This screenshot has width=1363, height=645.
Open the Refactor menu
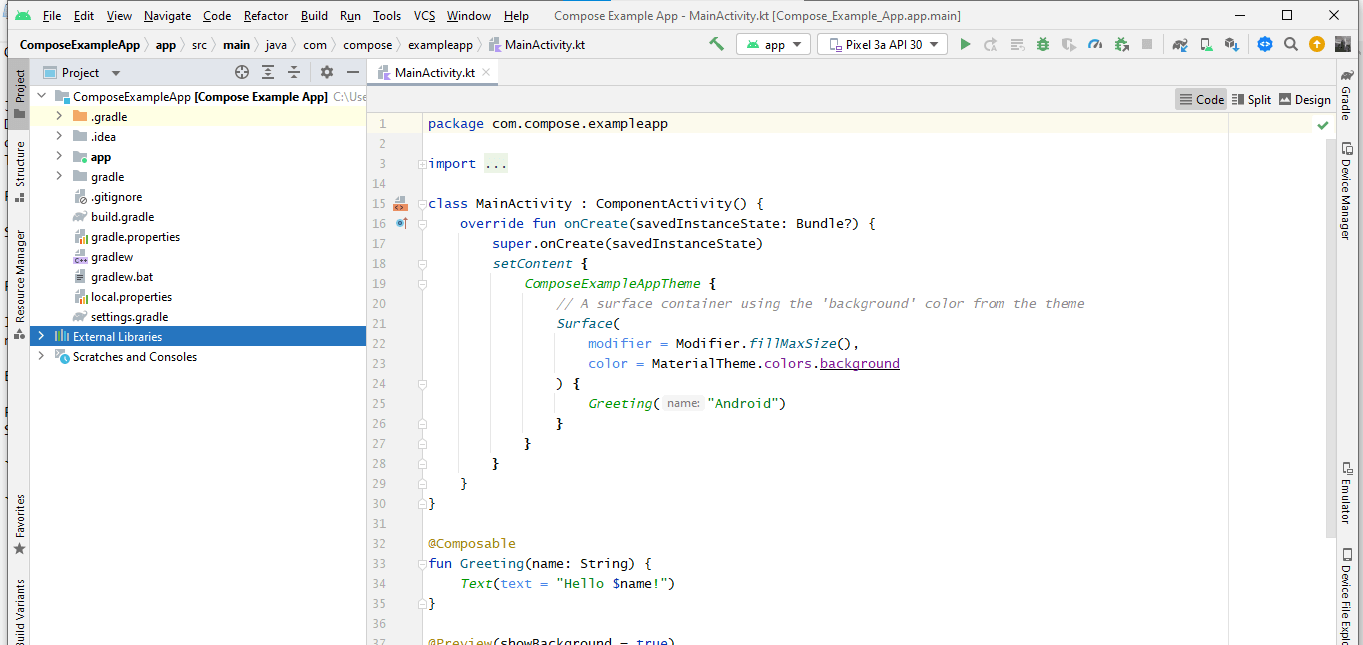266,16
